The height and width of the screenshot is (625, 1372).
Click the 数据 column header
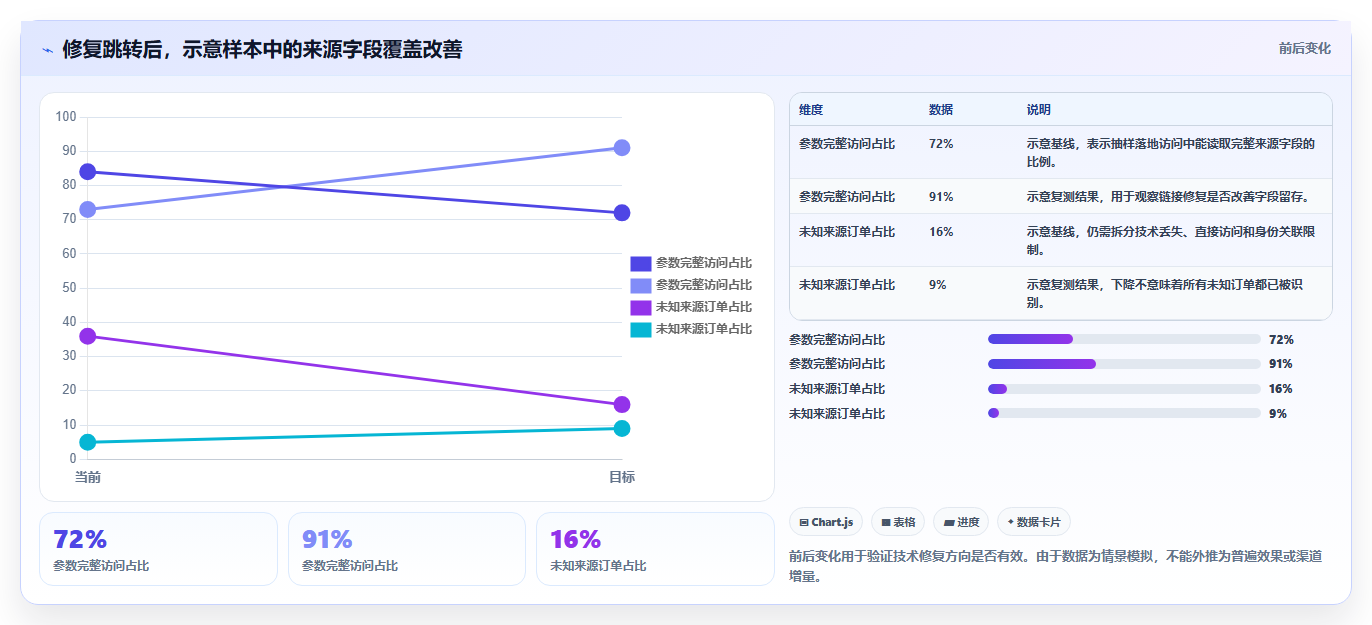click(941, 109)
